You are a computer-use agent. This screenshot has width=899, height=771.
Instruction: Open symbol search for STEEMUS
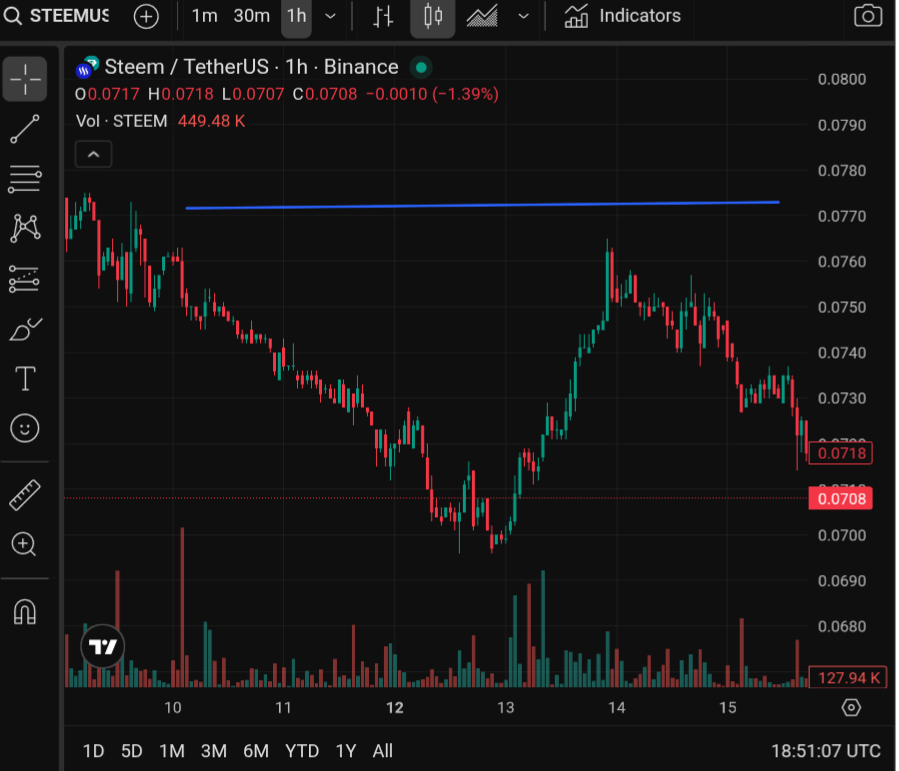point(56,16)
